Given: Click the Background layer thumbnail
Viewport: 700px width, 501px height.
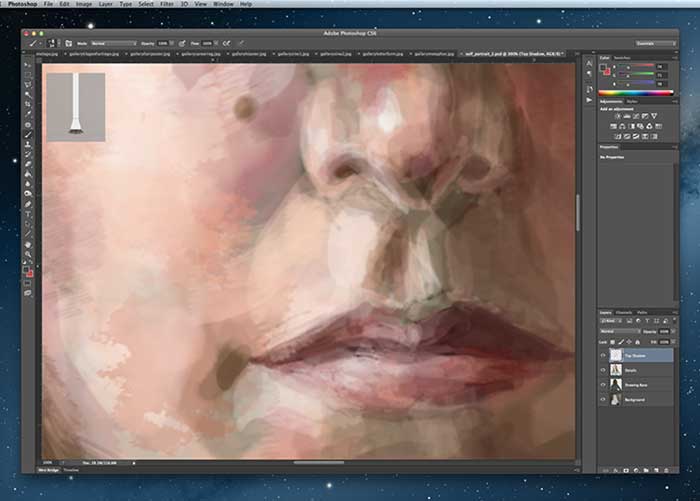Looking at the screenshot, I should point(616,400).
